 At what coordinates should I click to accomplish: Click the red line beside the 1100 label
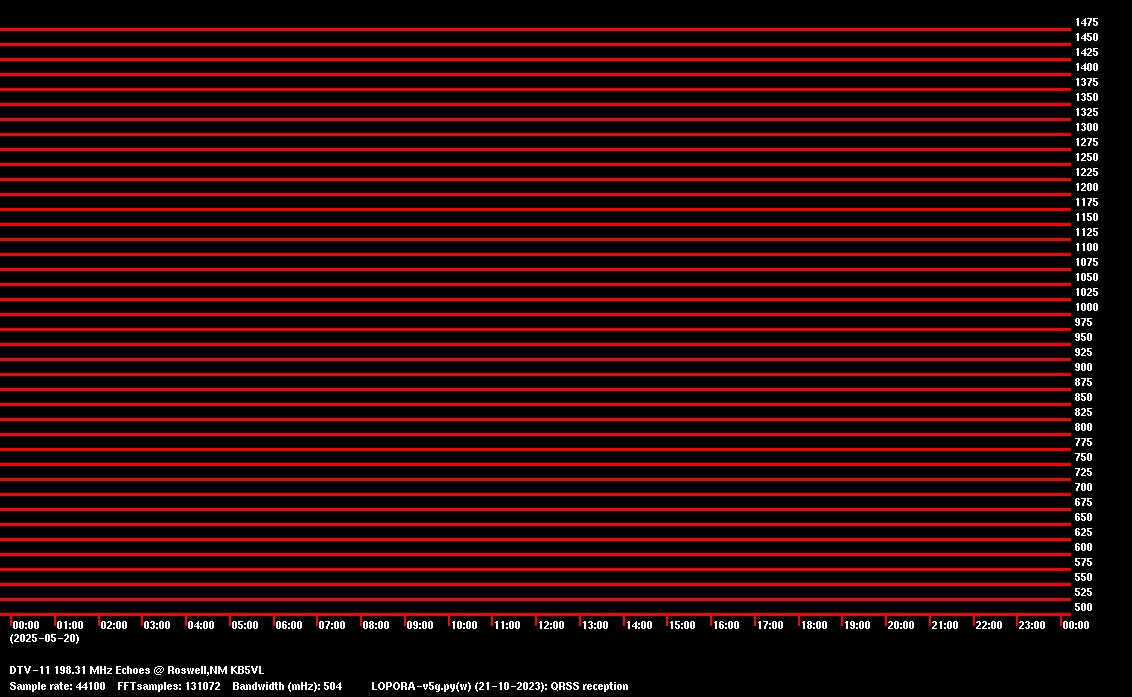click(x=535, y=240)
